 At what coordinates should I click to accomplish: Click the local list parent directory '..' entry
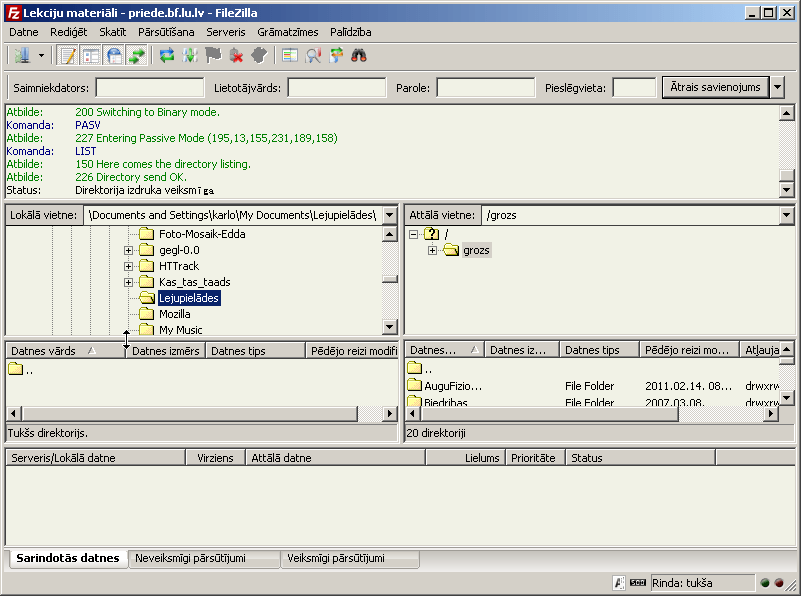coord(21,369)
